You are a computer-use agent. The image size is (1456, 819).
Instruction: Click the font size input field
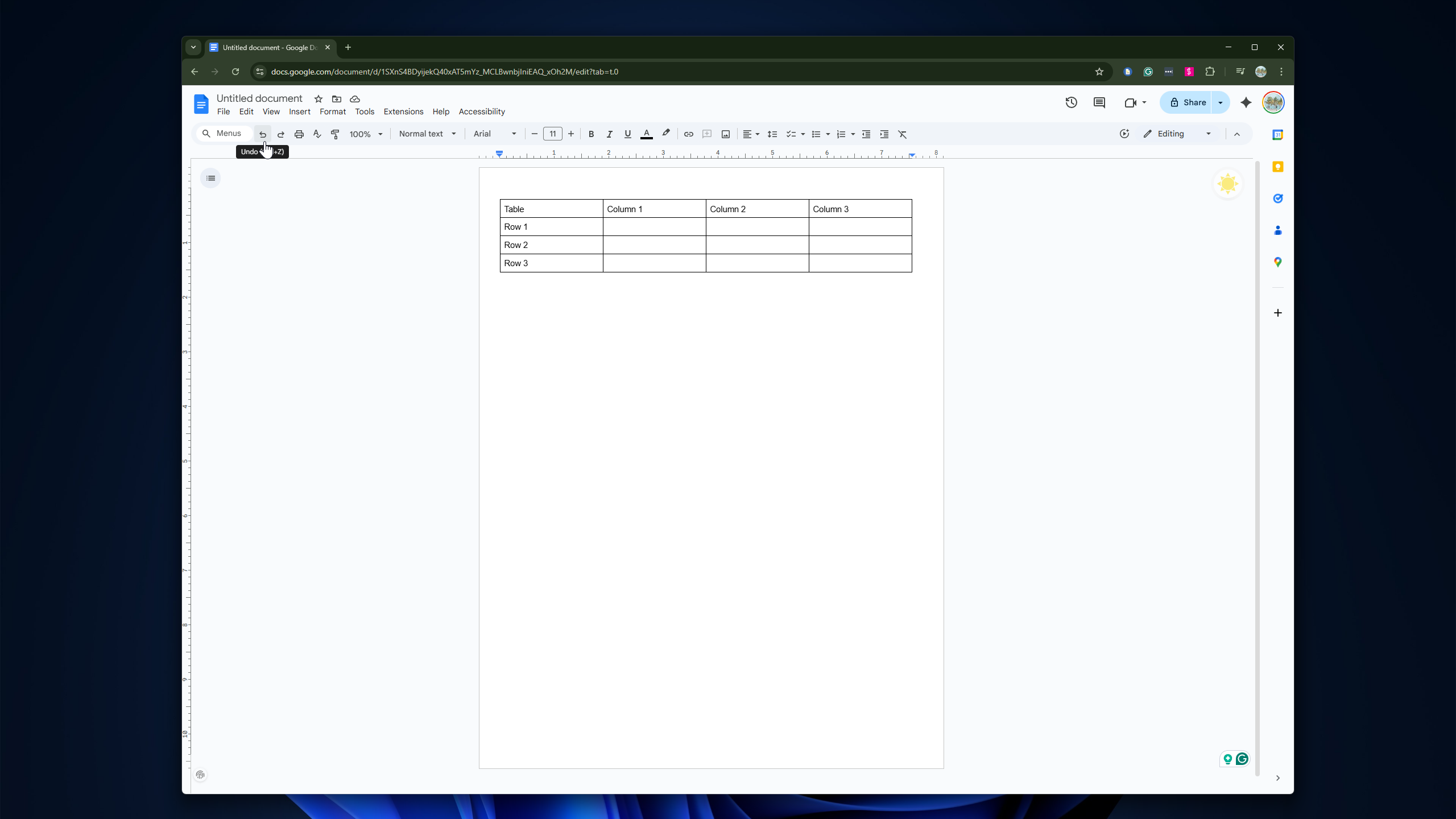[x=552, y=134]
